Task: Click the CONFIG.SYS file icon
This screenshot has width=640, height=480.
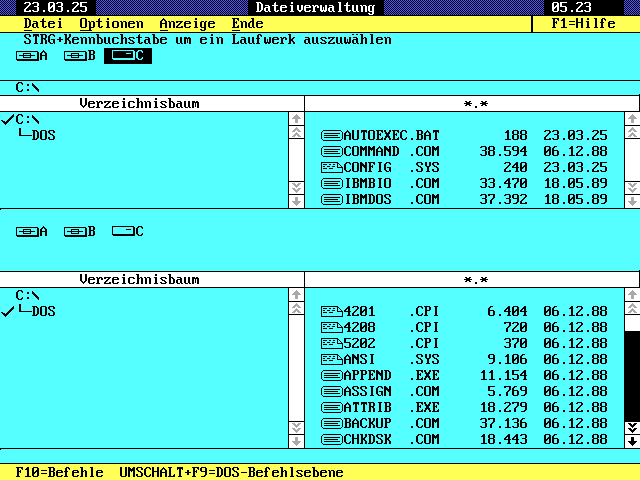Action: point(331,167)
